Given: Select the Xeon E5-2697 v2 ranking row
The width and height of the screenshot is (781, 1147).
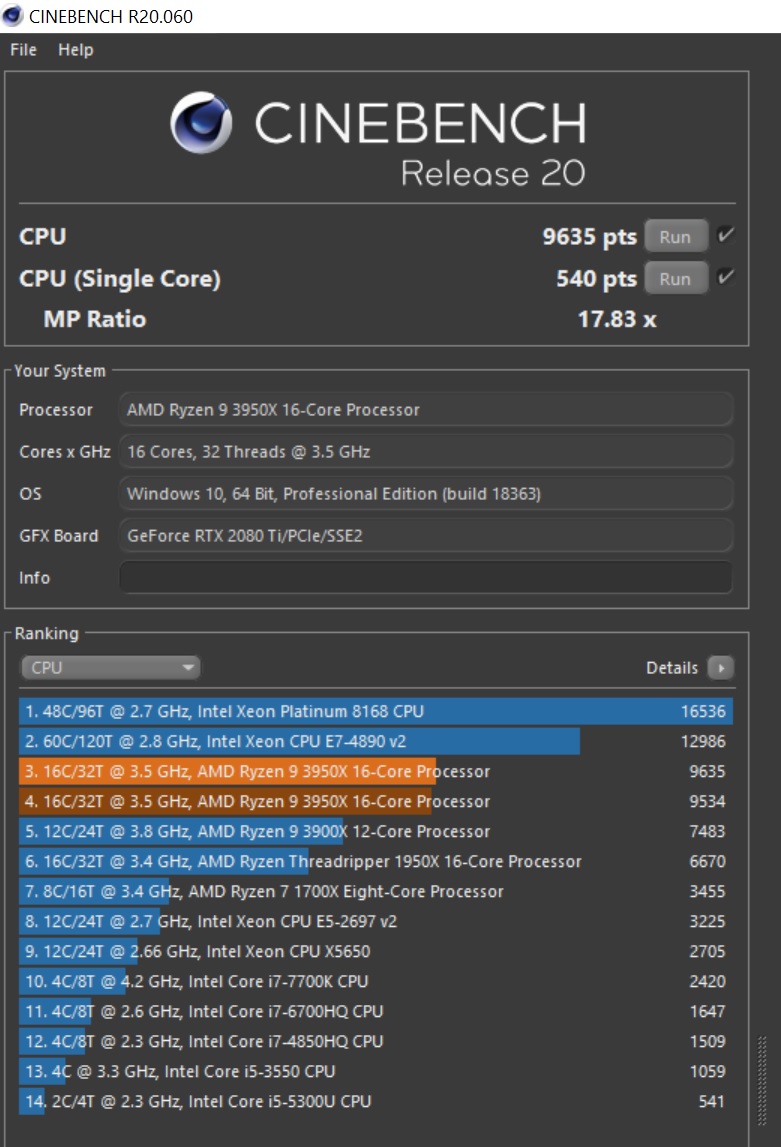Looking at the screenshot, I should point(376,921).
